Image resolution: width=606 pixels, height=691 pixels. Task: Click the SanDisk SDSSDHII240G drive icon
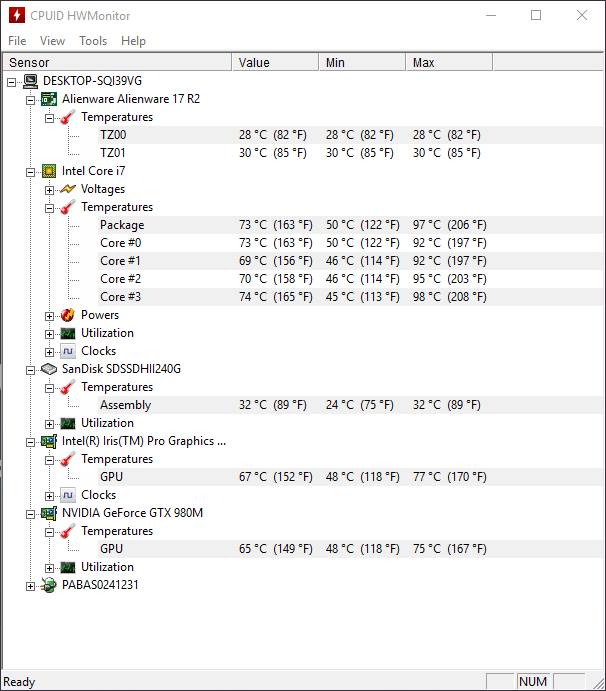[49, 369]
